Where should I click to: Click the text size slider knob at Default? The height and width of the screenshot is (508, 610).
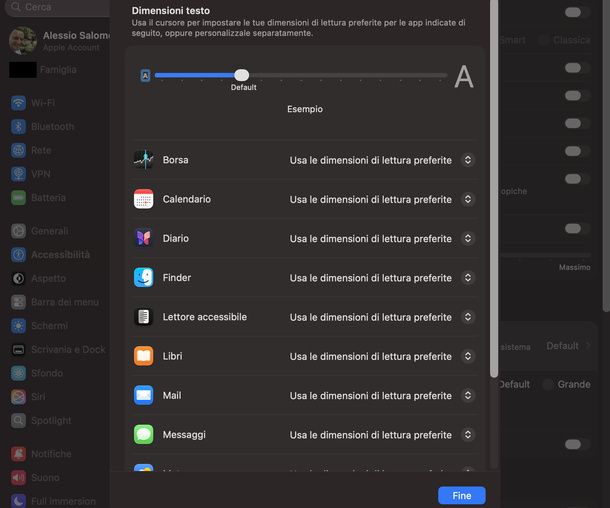tap(242, 75)
